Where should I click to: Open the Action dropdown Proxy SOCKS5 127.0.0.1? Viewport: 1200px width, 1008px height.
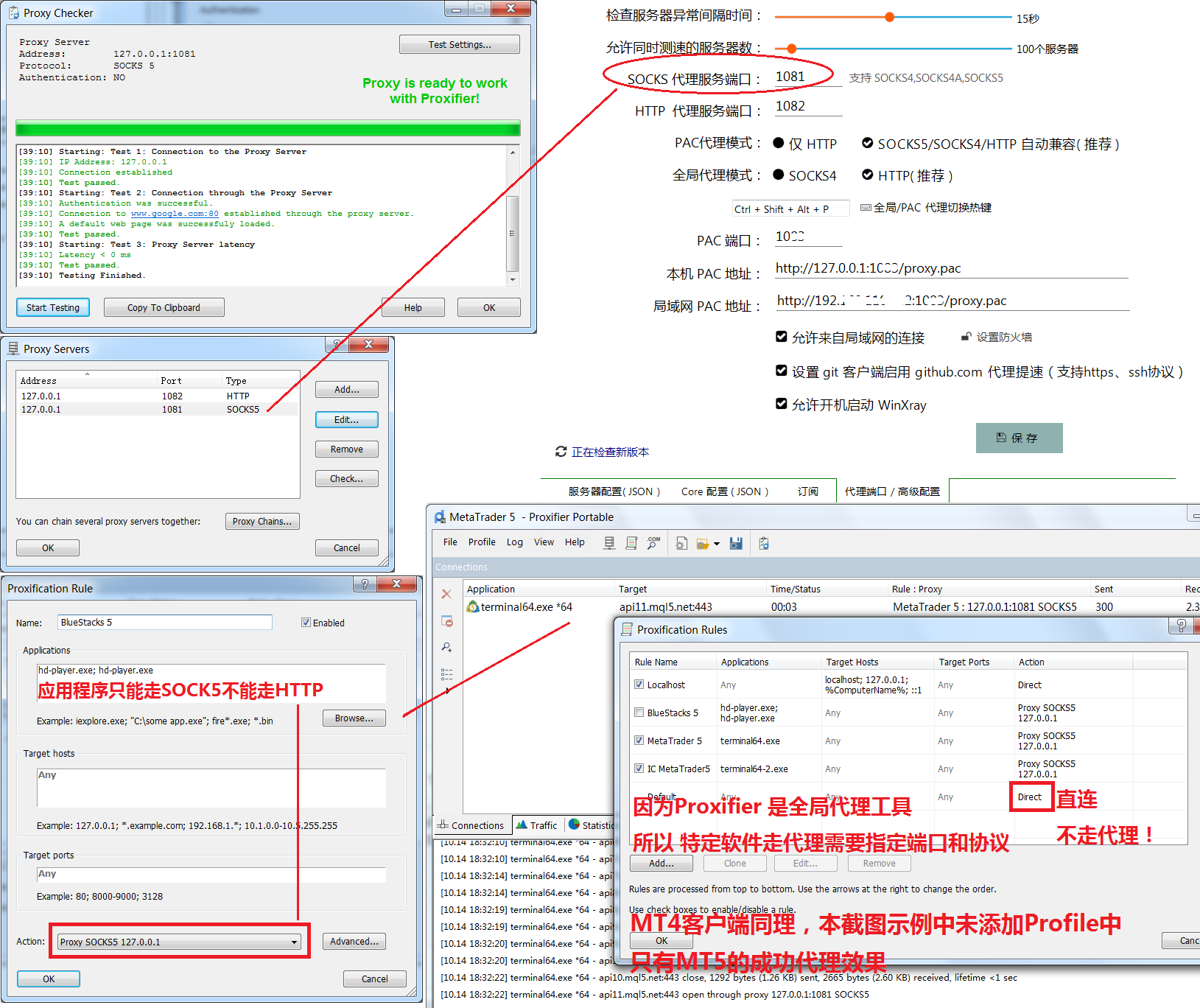(x=179, y=942)
